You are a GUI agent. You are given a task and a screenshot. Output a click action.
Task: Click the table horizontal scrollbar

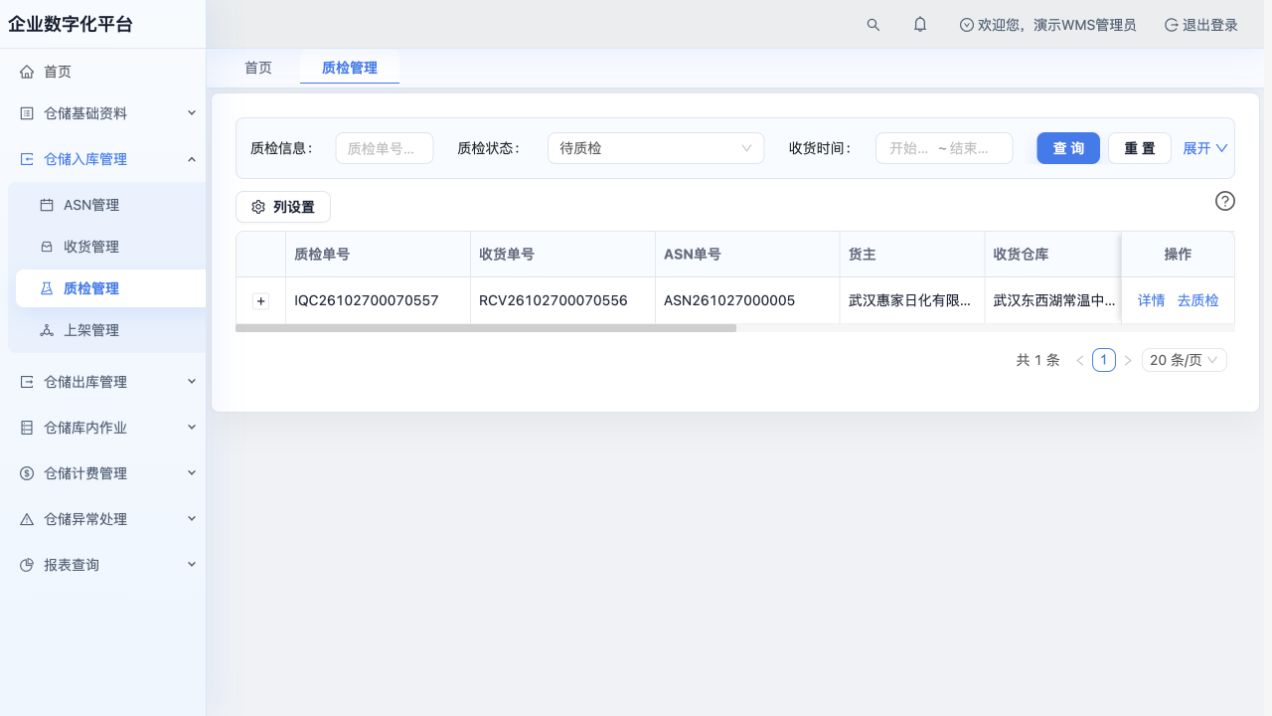pos(486,328)
